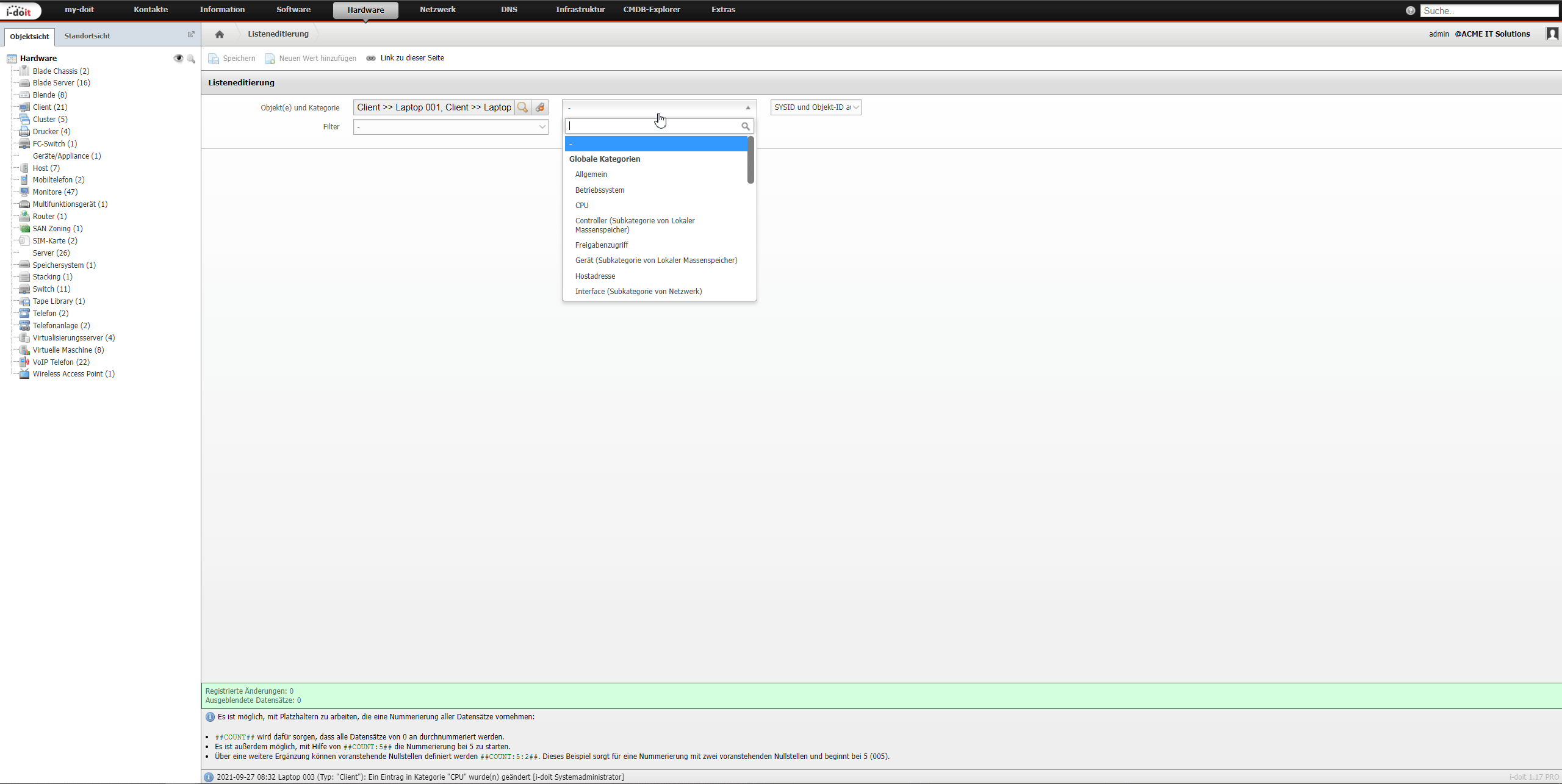Click the Listeneditierung breadcrumb
Image resolution: width=1562 pixels, height=784 pixels.
click(278, 34)
